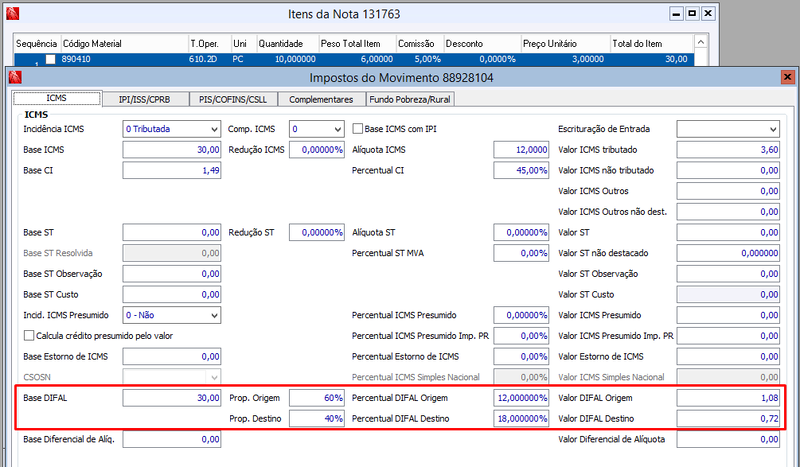Tick the checkbox in item row 890410
This screenshot has height=467, width=800.
click(51, 59)
